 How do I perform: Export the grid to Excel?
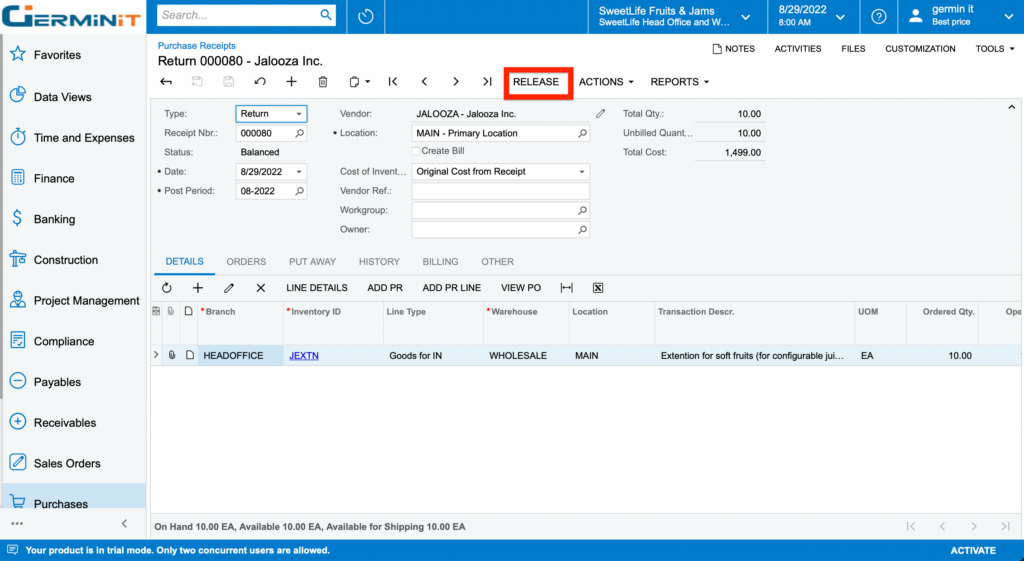pos(598,288)
